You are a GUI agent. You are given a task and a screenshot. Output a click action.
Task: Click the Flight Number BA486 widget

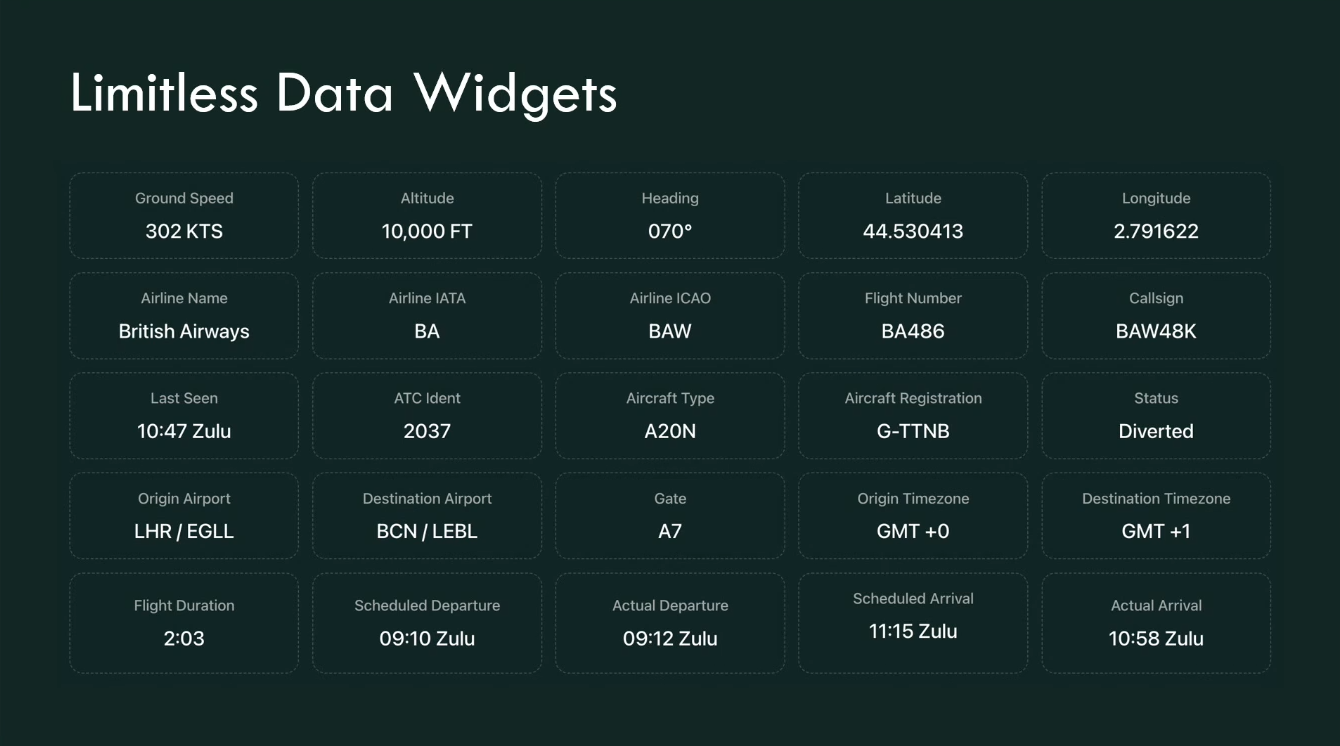tap(913, 316)
